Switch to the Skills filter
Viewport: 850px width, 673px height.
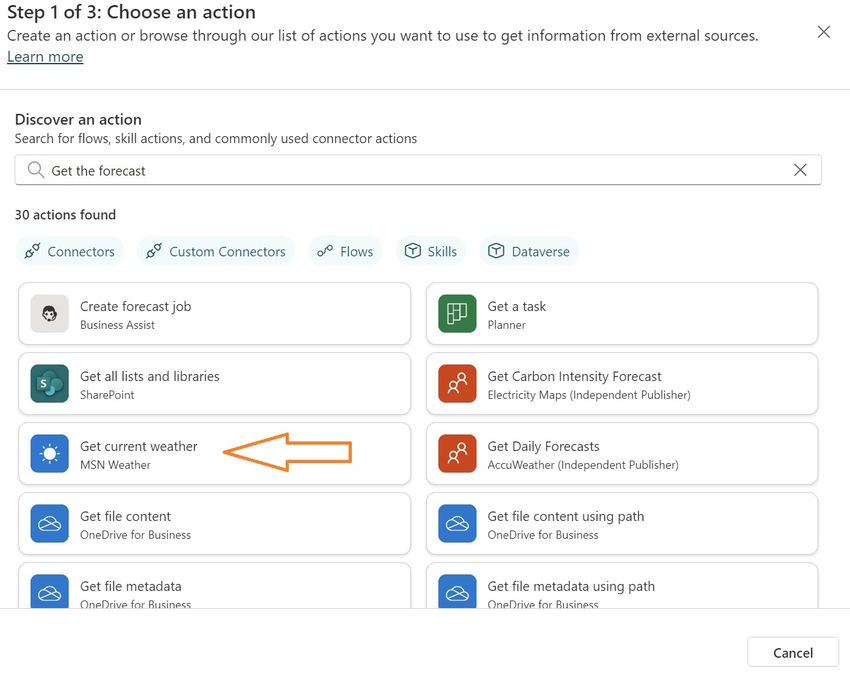coord(431,251)
